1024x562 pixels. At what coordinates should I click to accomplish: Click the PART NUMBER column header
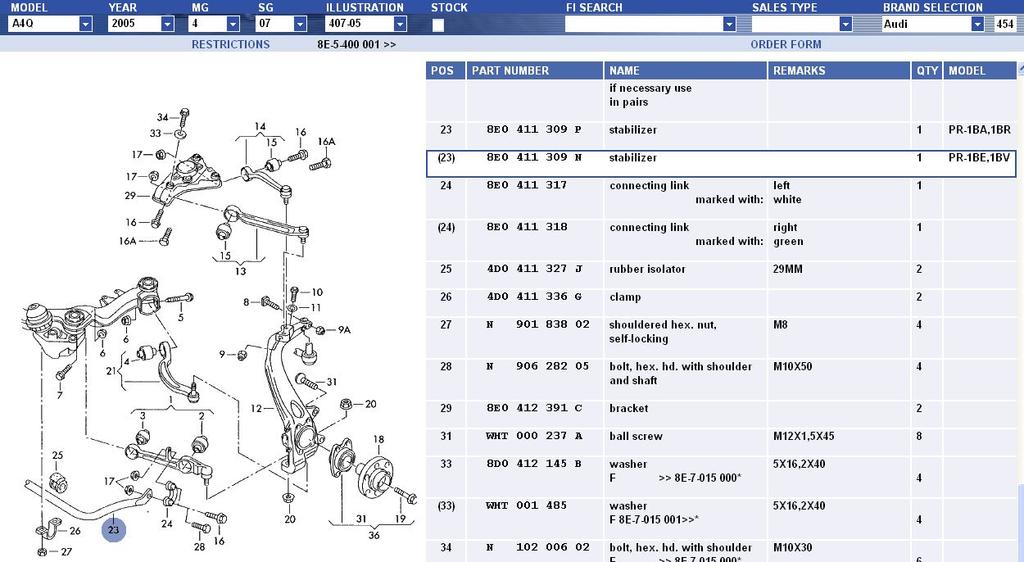[510, 71]
